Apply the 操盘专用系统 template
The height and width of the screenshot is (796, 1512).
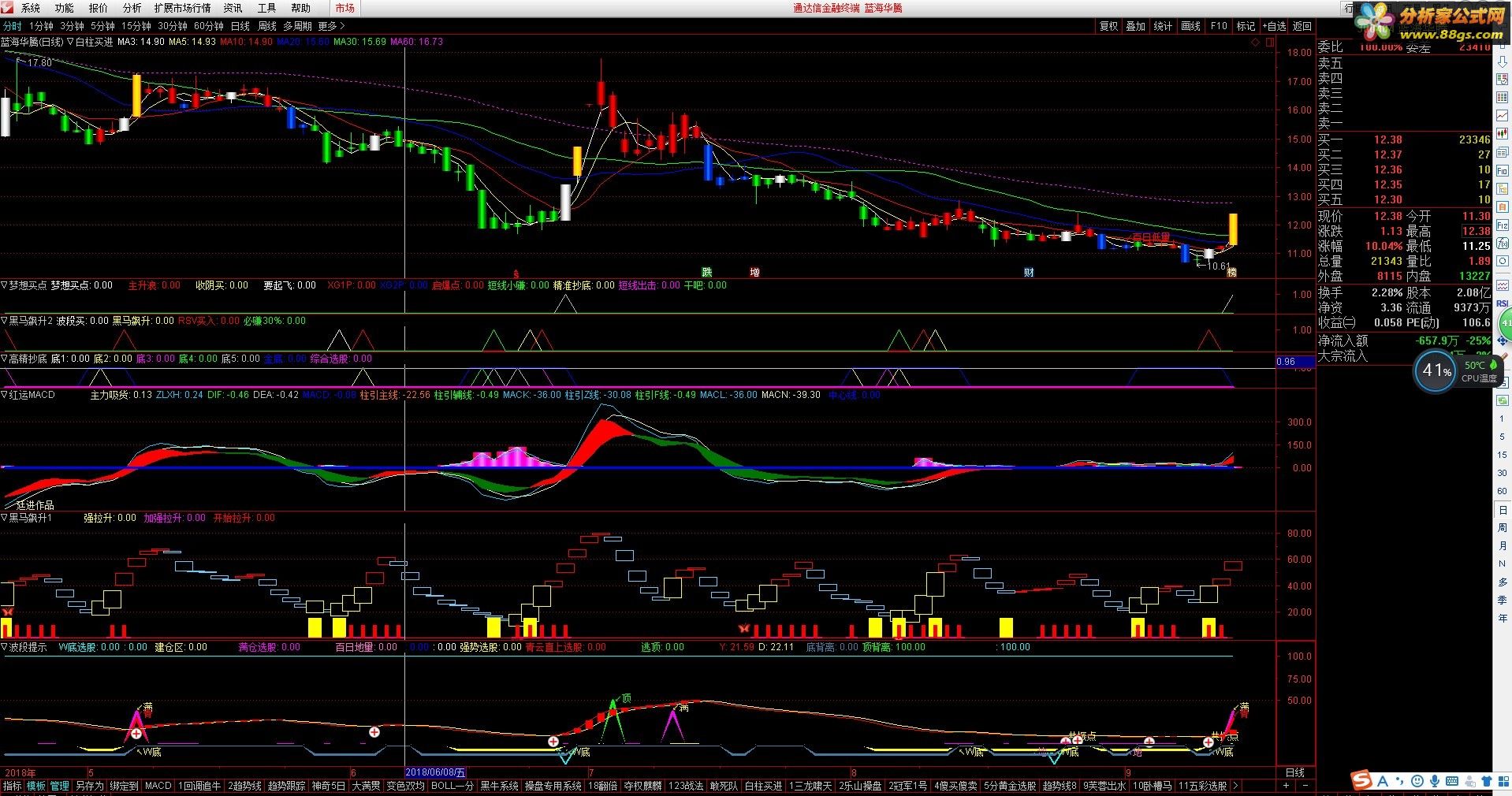pyautogui.click(x=553, y=786)
